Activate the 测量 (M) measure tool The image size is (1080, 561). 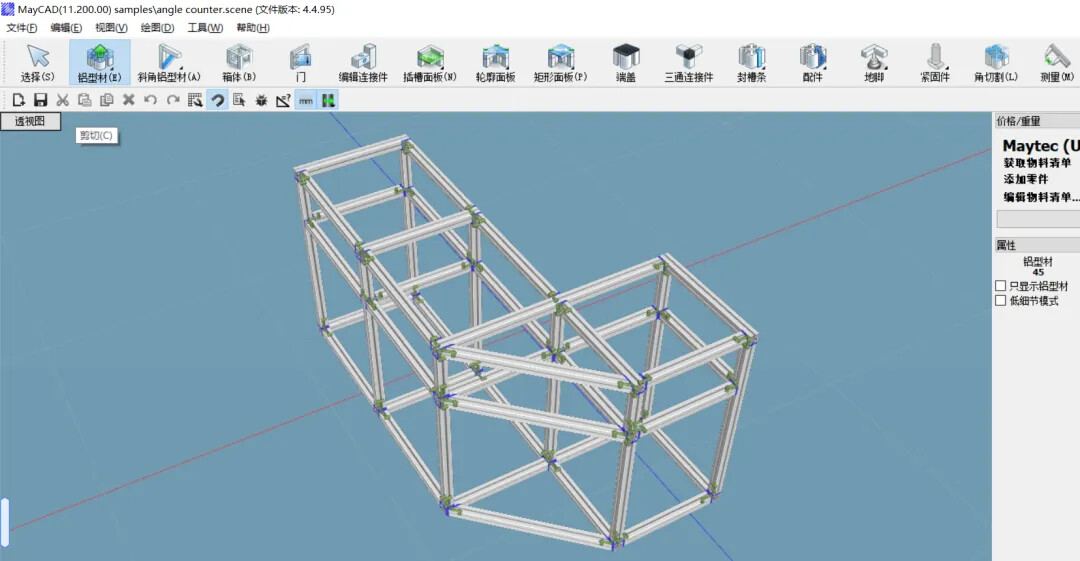pyautogui.click(x=1056, y=62)
